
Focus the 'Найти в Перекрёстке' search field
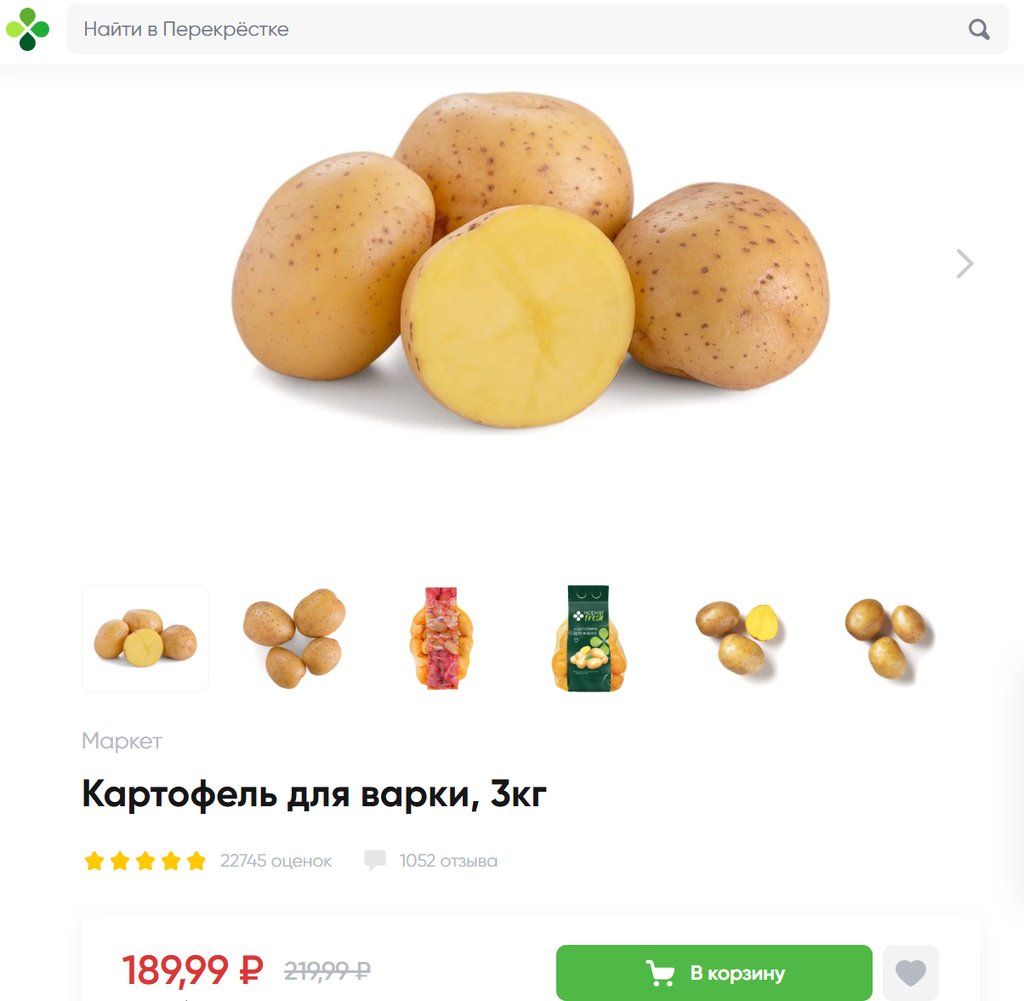(x=537, y=29)
